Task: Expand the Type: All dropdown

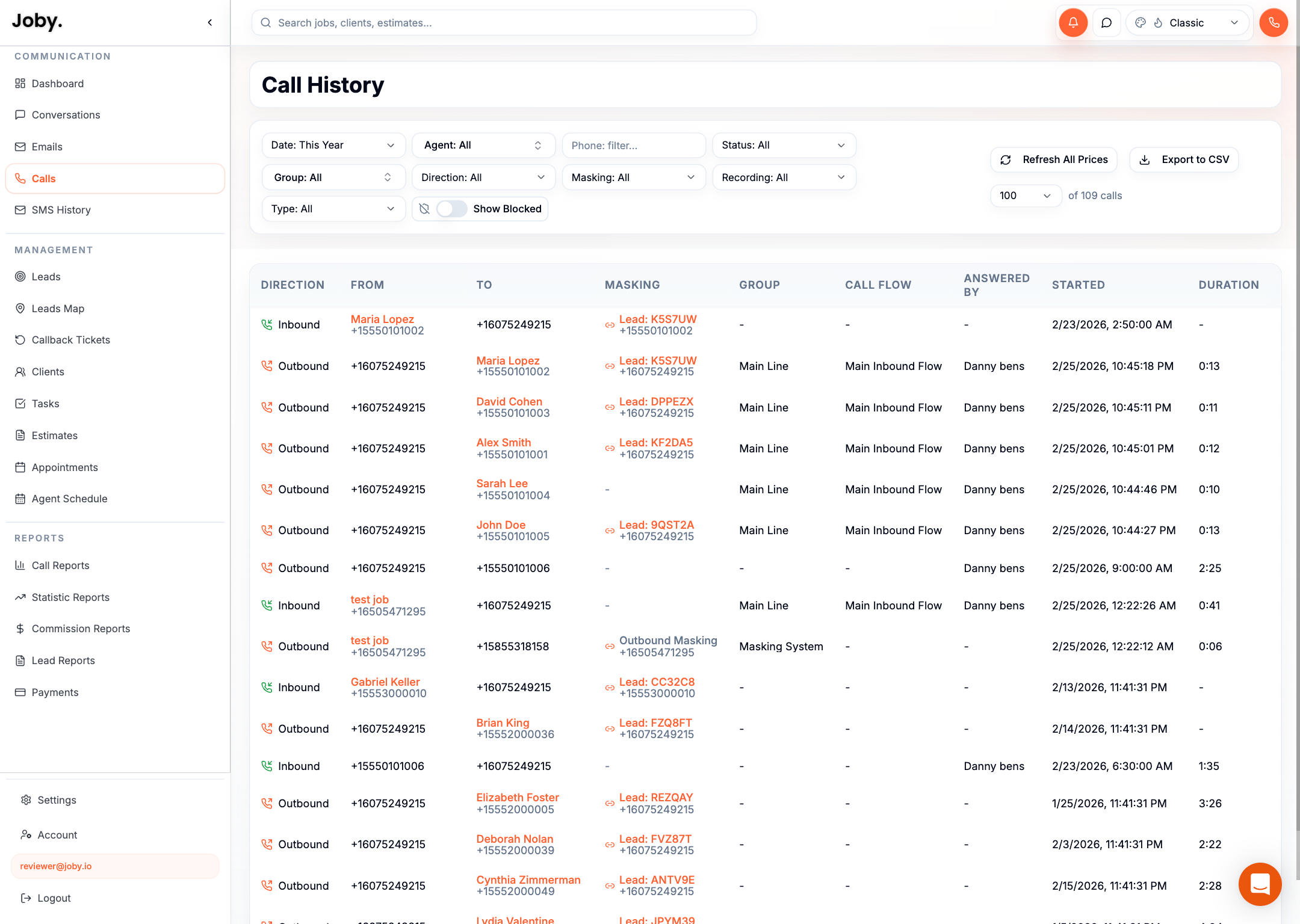Action: click(x=333, y=209)
